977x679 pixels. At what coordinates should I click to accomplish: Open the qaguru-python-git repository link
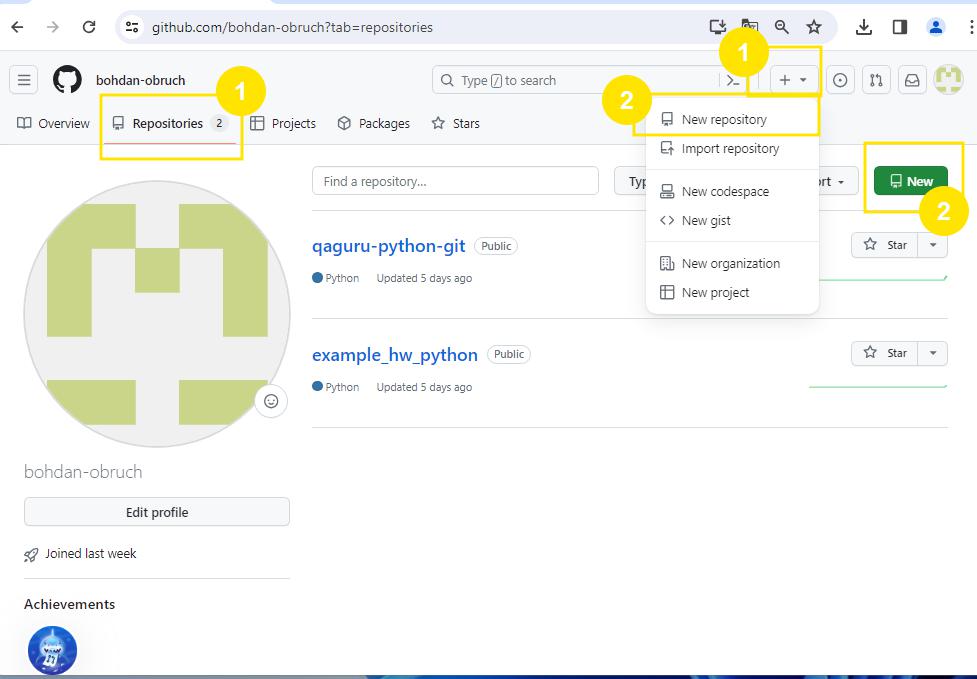click(389, 246)
